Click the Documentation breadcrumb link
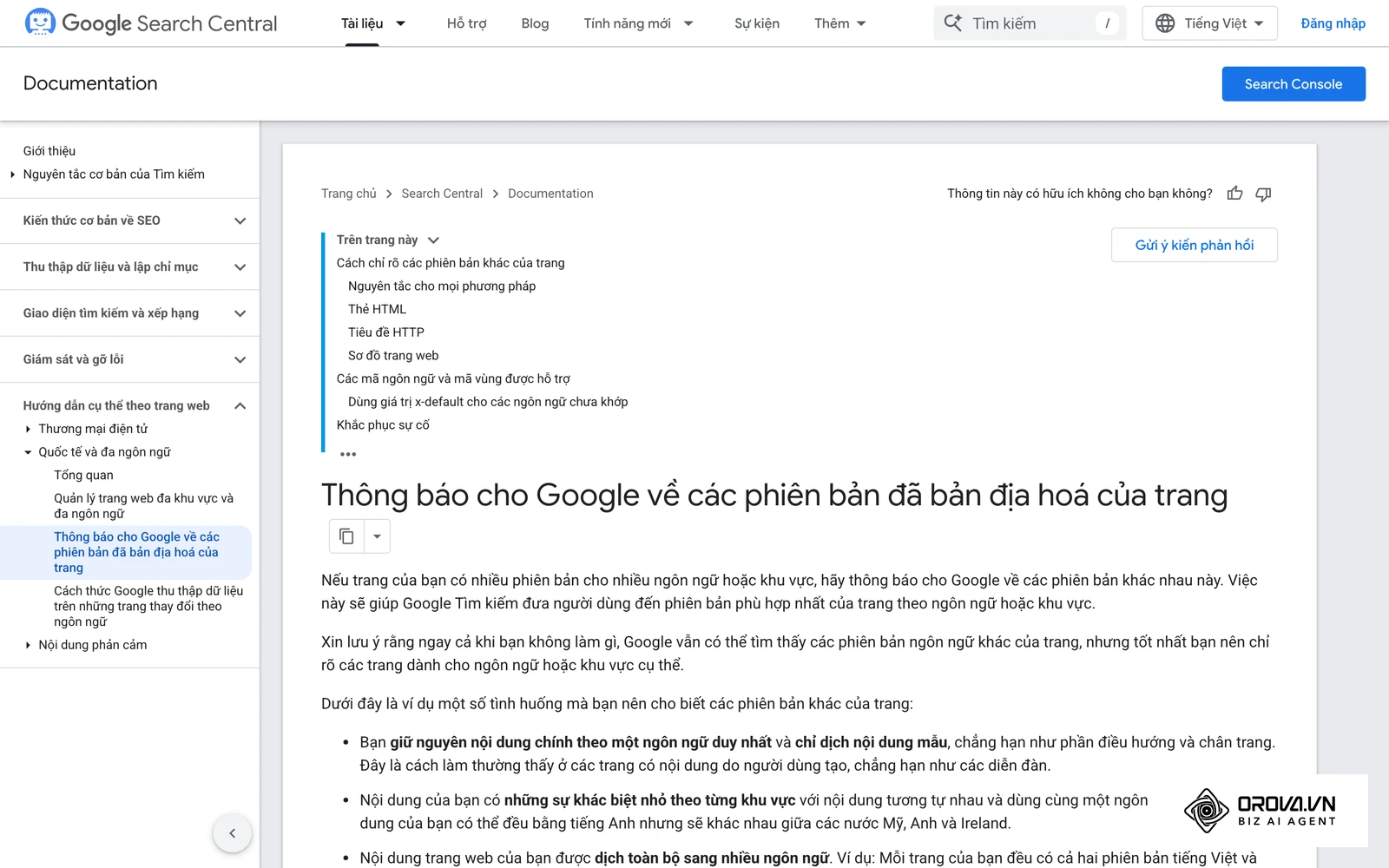 click(550, 194)
